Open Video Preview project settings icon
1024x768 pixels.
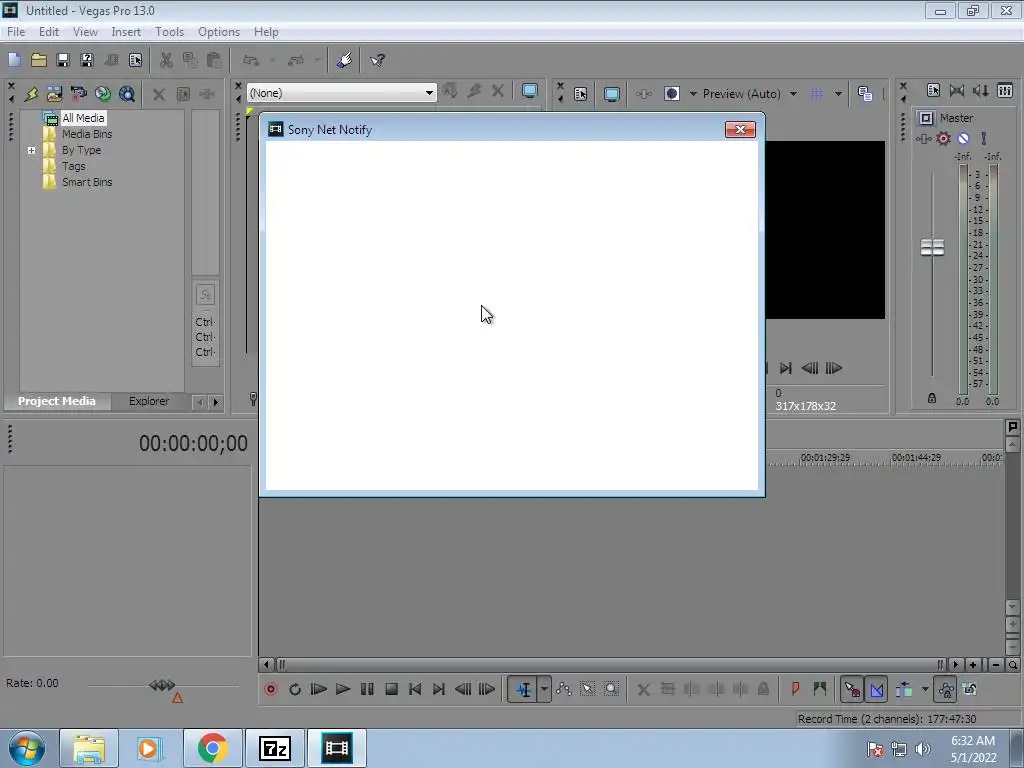(581, 94)
